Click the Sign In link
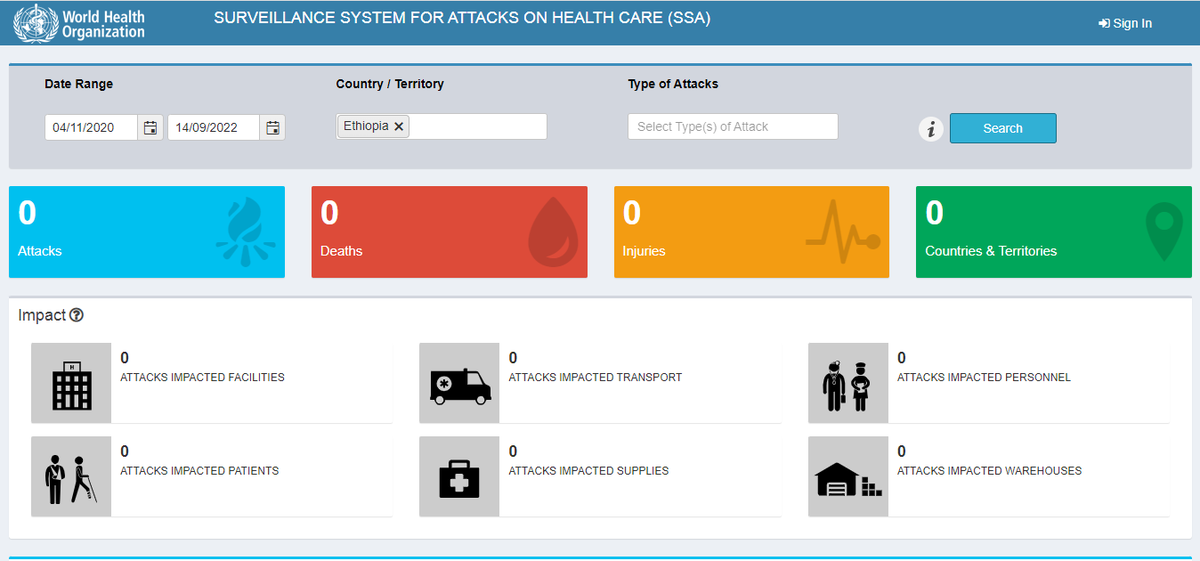1200x561 pixels. (1125, 23)
